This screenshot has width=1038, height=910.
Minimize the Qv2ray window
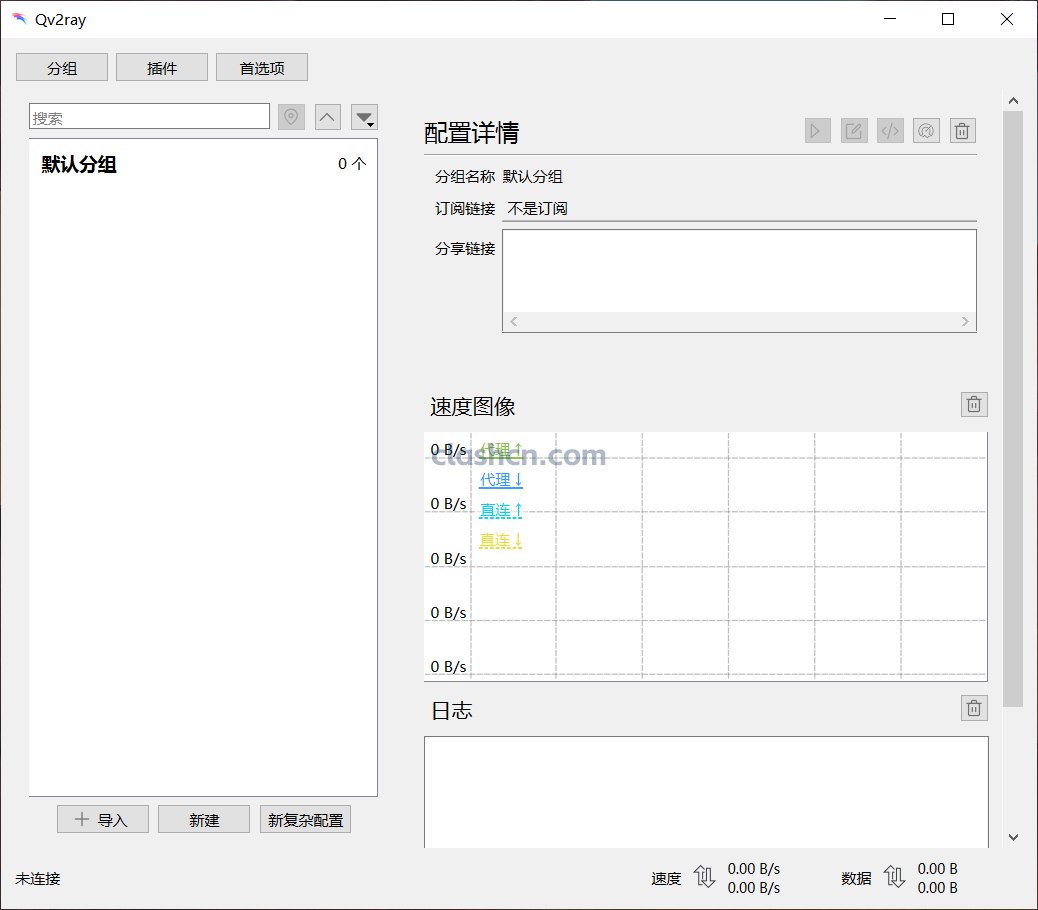[890, 19]
